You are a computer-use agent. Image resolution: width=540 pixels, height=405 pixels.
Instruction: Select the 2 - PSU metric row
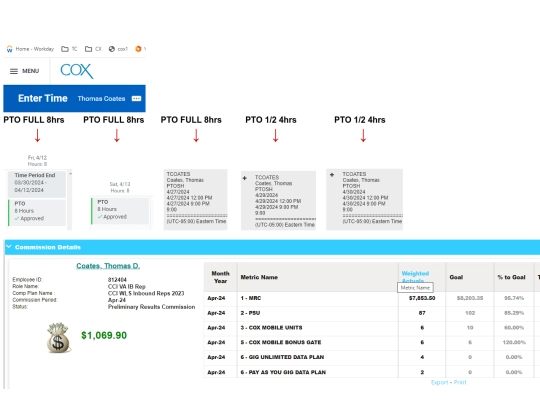(x=371, y=313)
